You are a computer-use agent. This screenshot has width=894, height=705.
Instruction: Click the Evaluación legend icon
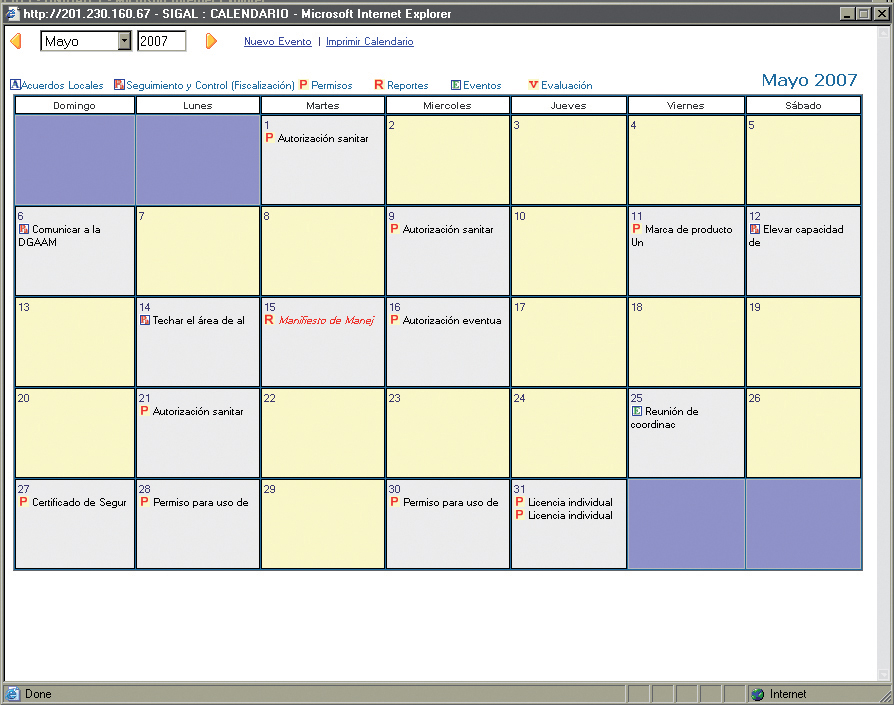pyautogui.click(x=533, y=86)
